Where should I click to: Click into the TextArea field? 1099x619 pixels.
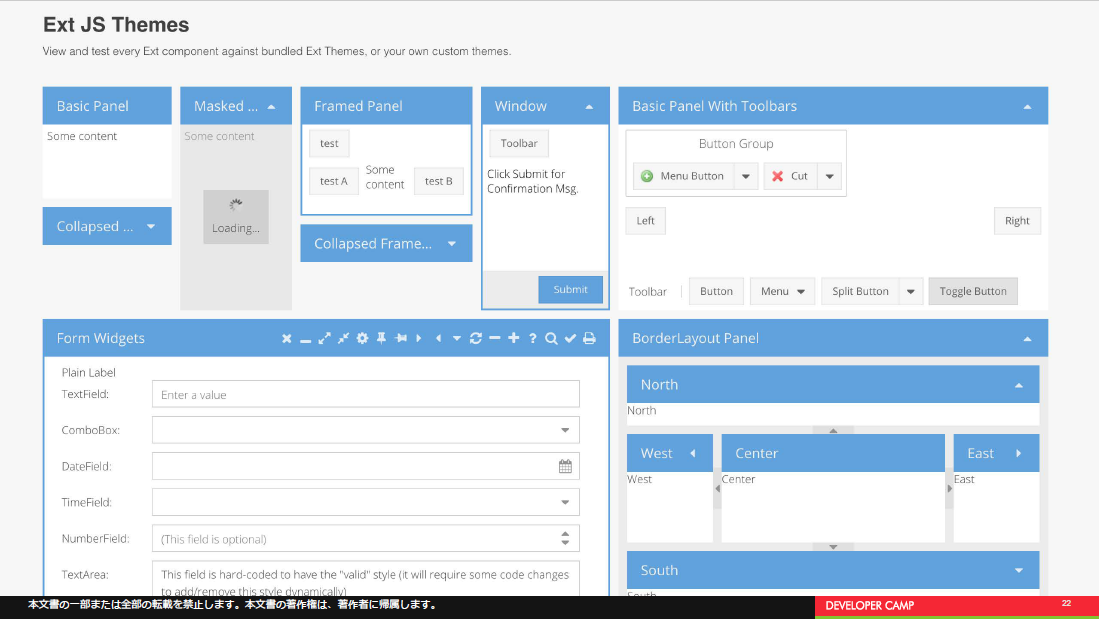click(366, 578)
